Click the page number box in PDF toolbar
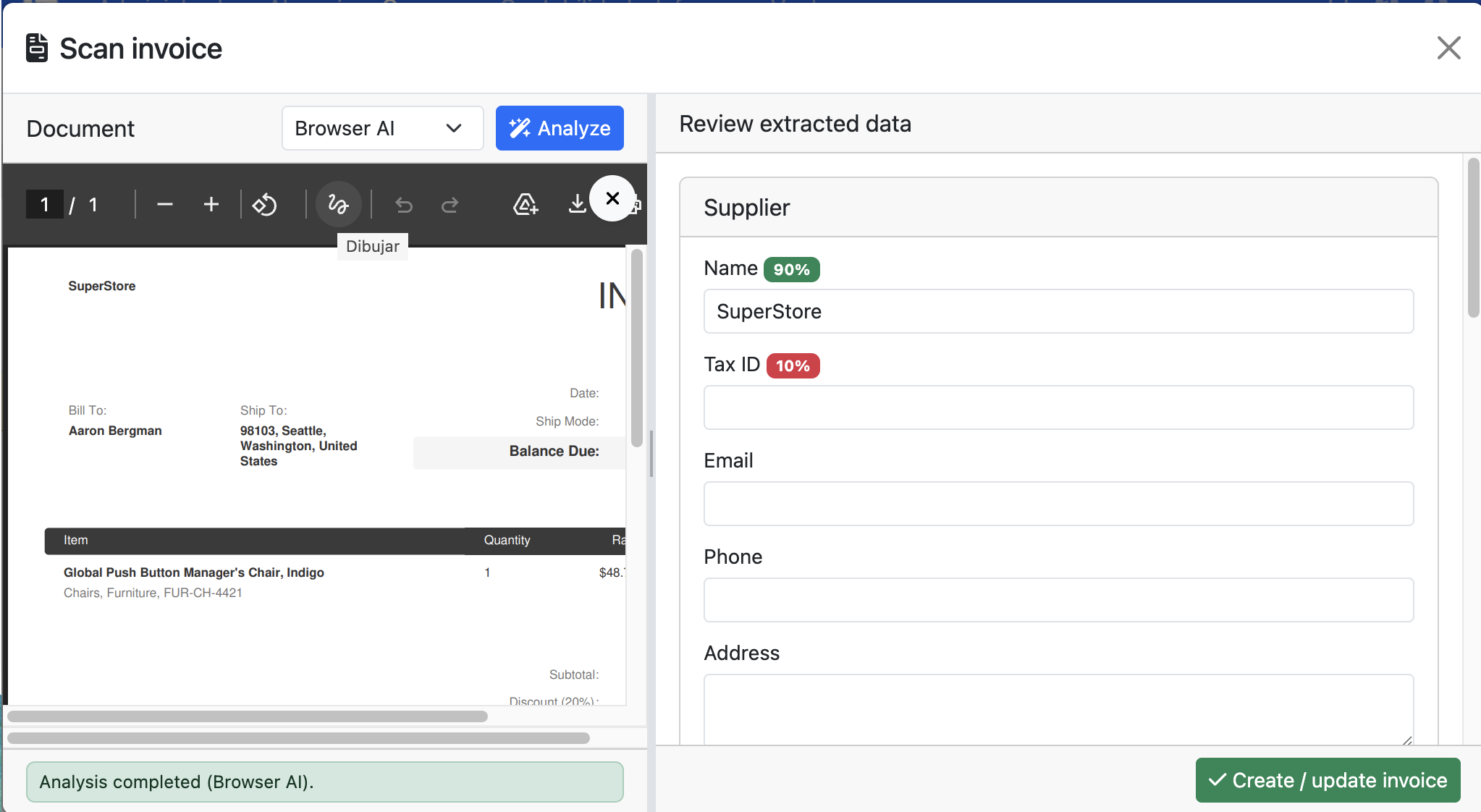The width and height of the screenshot is (1481, 812). tap(44, 205)
